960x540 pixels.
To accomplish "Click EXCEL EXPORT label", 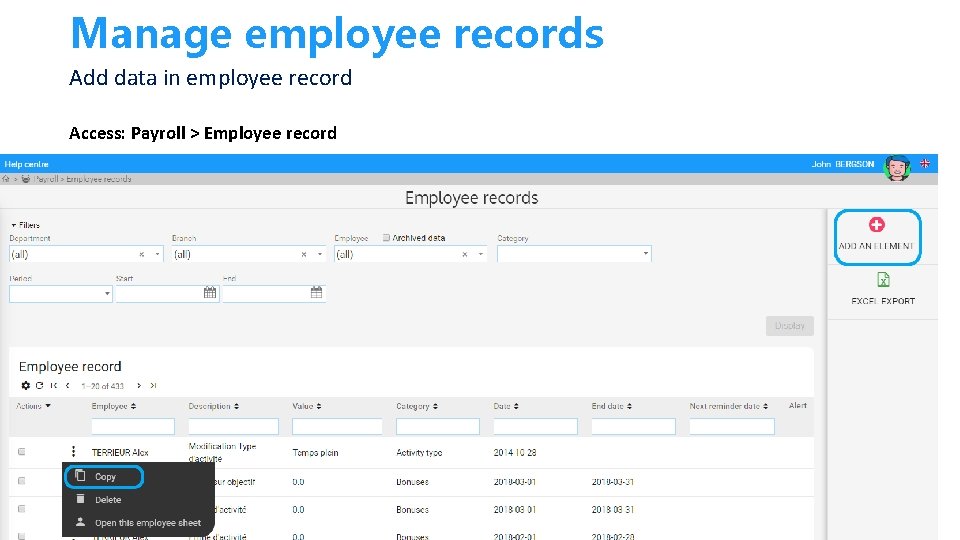I will (x=883, y=301).
